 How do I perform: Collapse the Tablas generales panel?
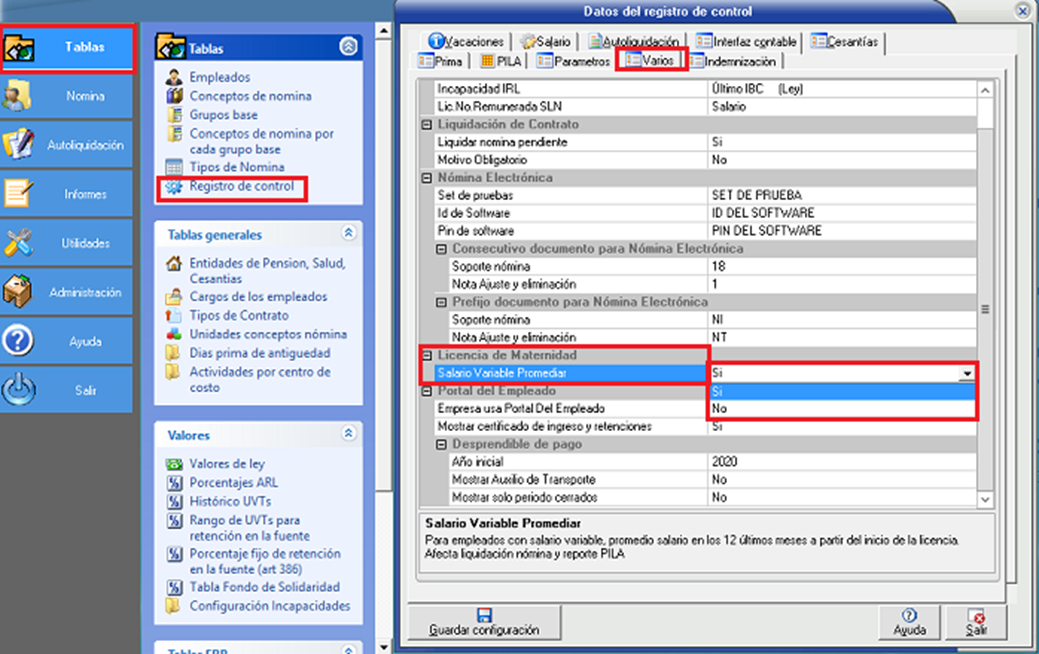pos(348,234)
